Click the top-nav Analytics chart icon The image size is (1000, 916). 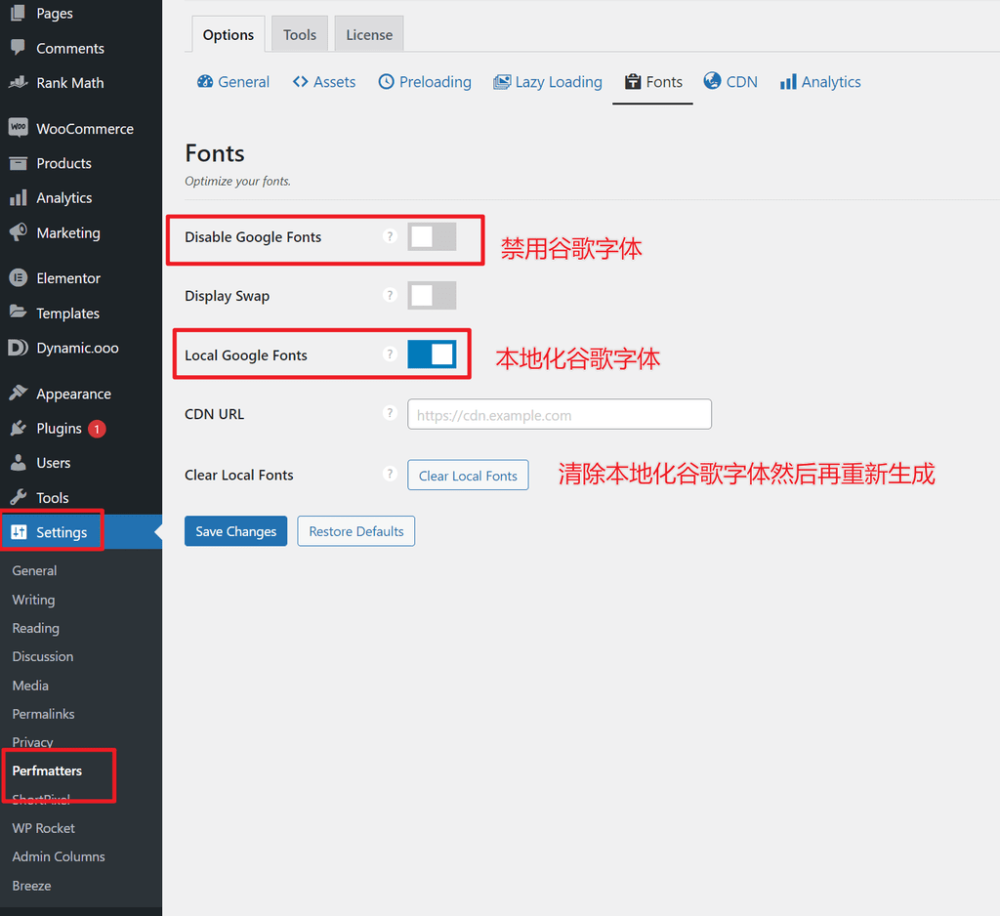tap(788, 82)
